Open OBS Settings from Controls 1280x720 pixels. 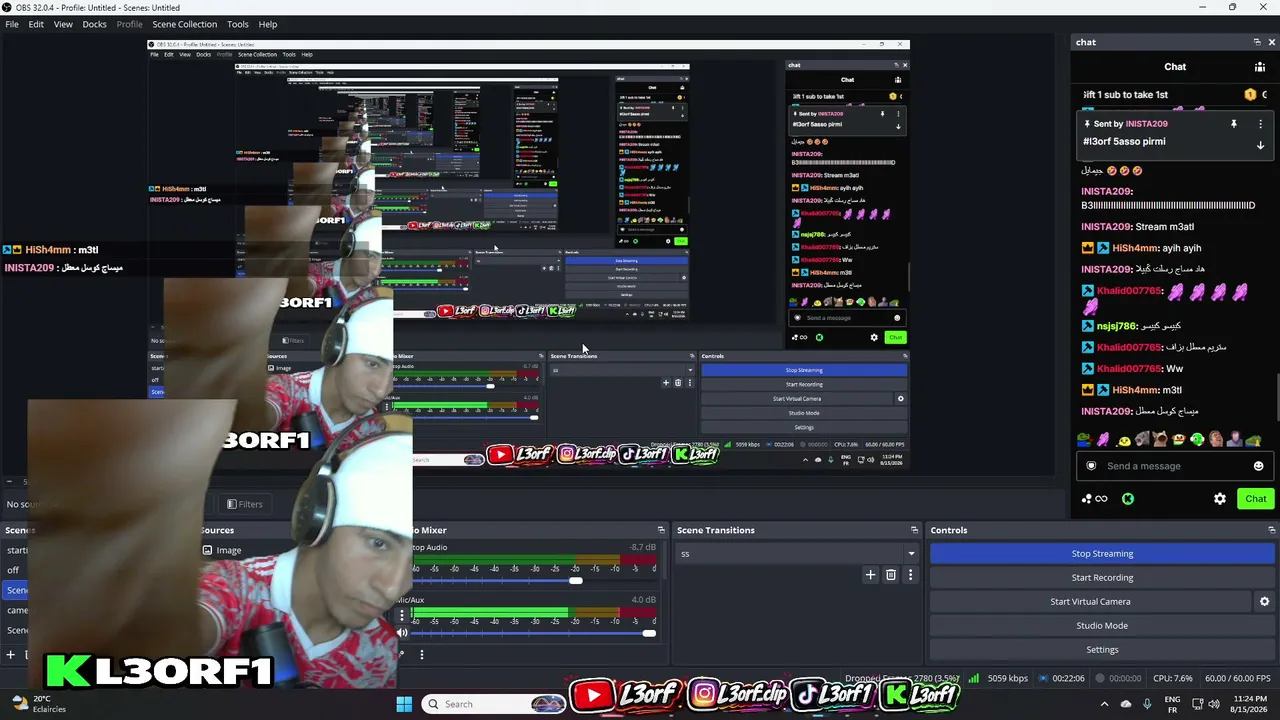tap(1102, 650)
